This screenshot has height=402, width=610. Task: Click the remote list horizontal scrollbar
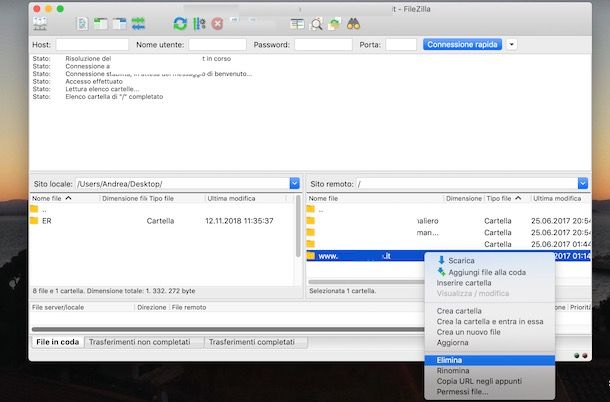366,282
